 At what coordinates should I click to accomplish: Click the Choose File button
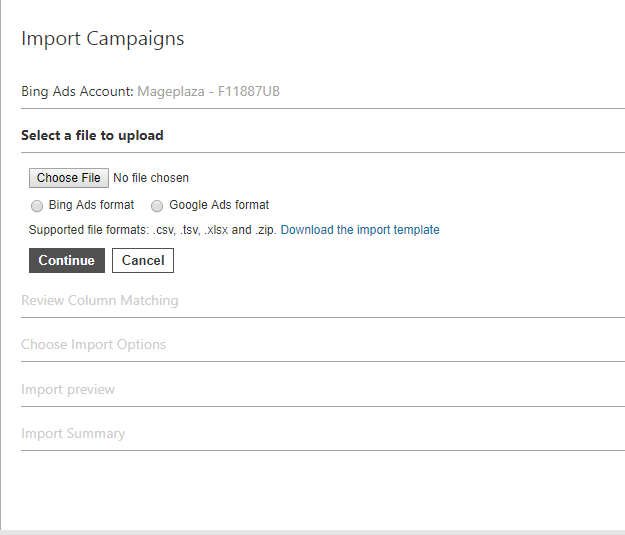click(69, 178)
